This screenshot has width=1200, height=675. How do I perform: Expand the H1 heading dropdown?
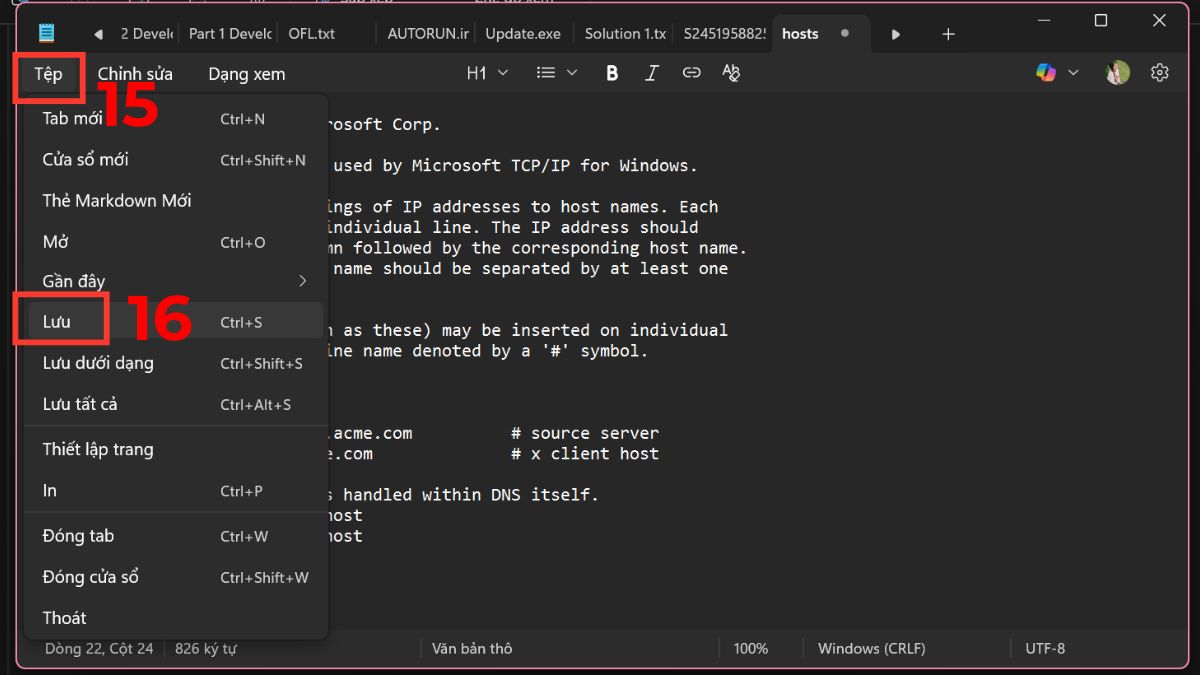[488, 73]
